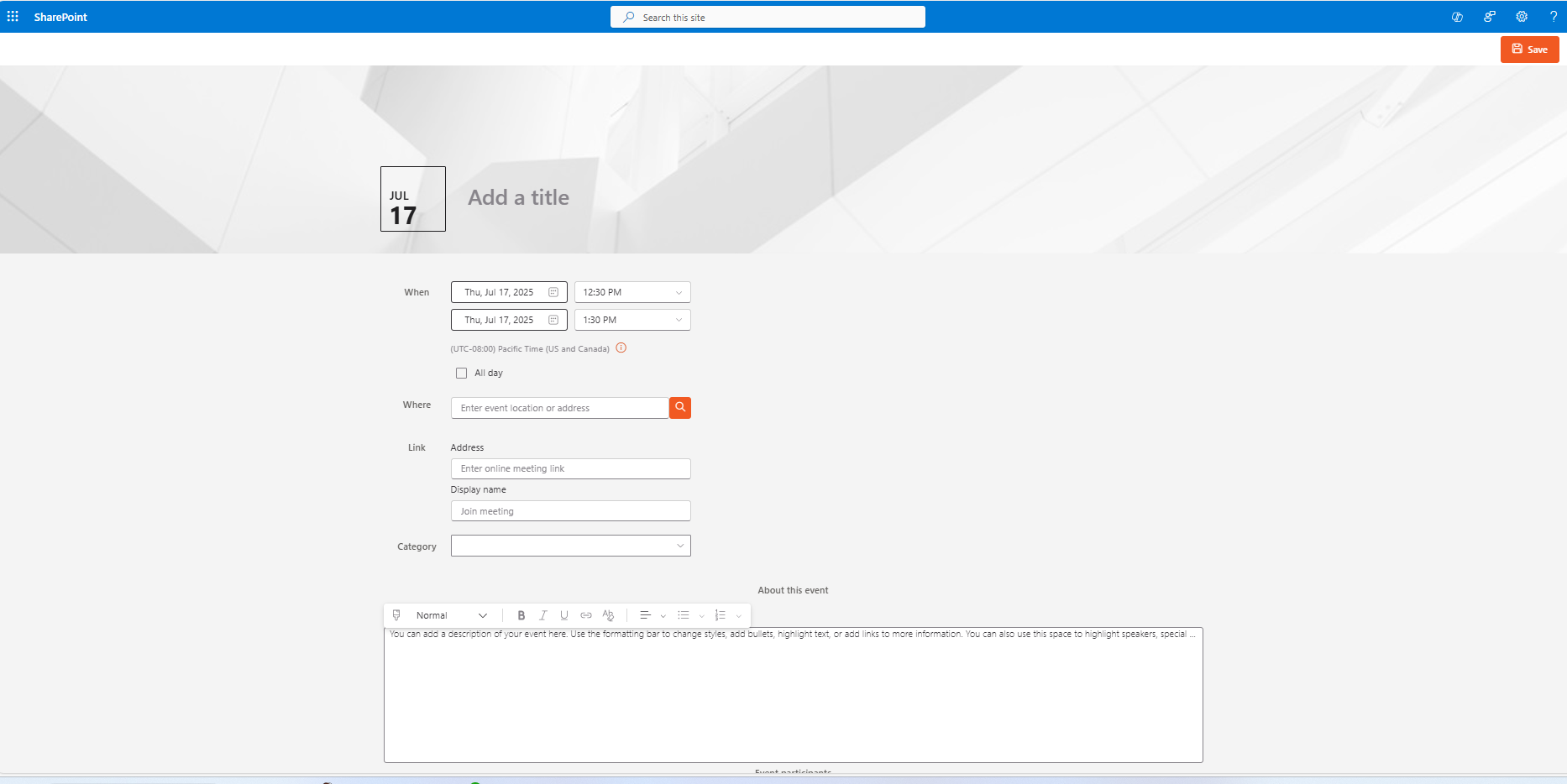Image resolution: width=1567 pixels, height=784 pixels.
Task: Toggle italic formatting
Action: pos(542,615)
